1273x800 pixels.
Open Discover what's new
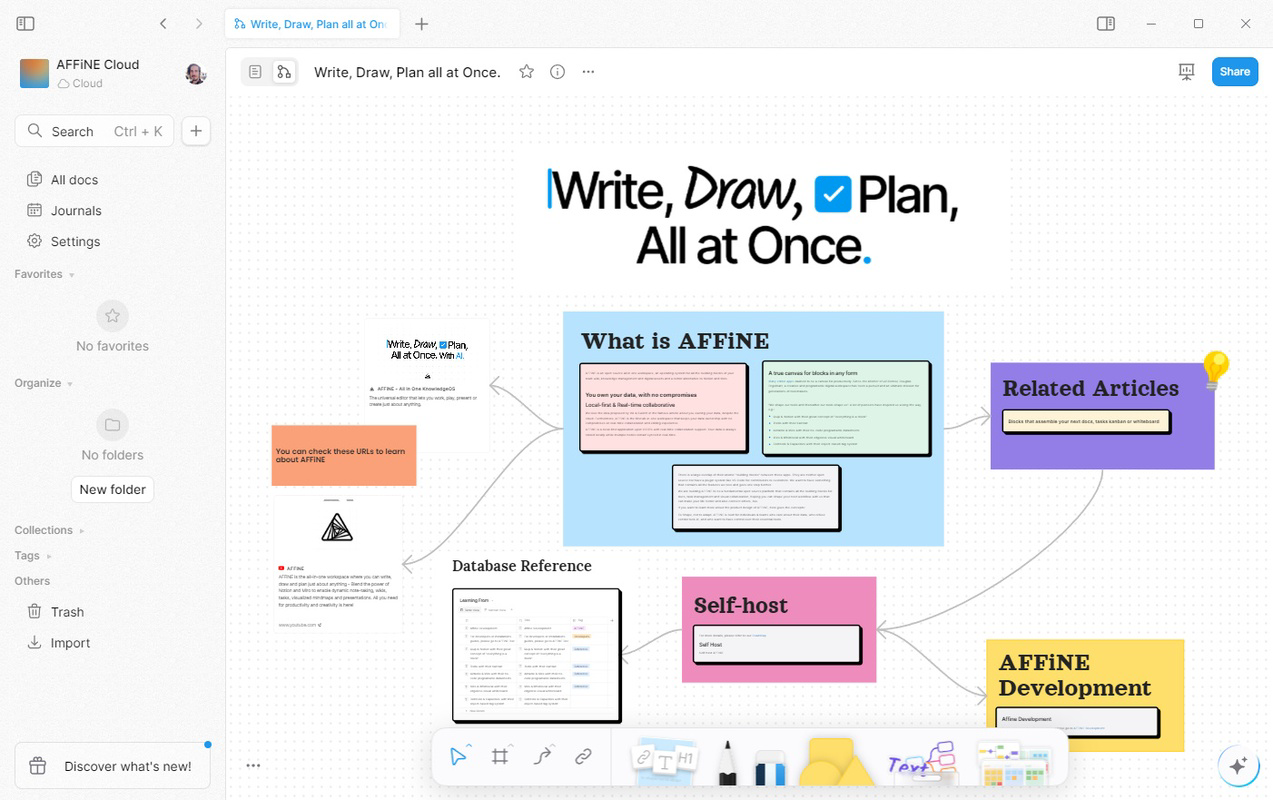point(113,766)
